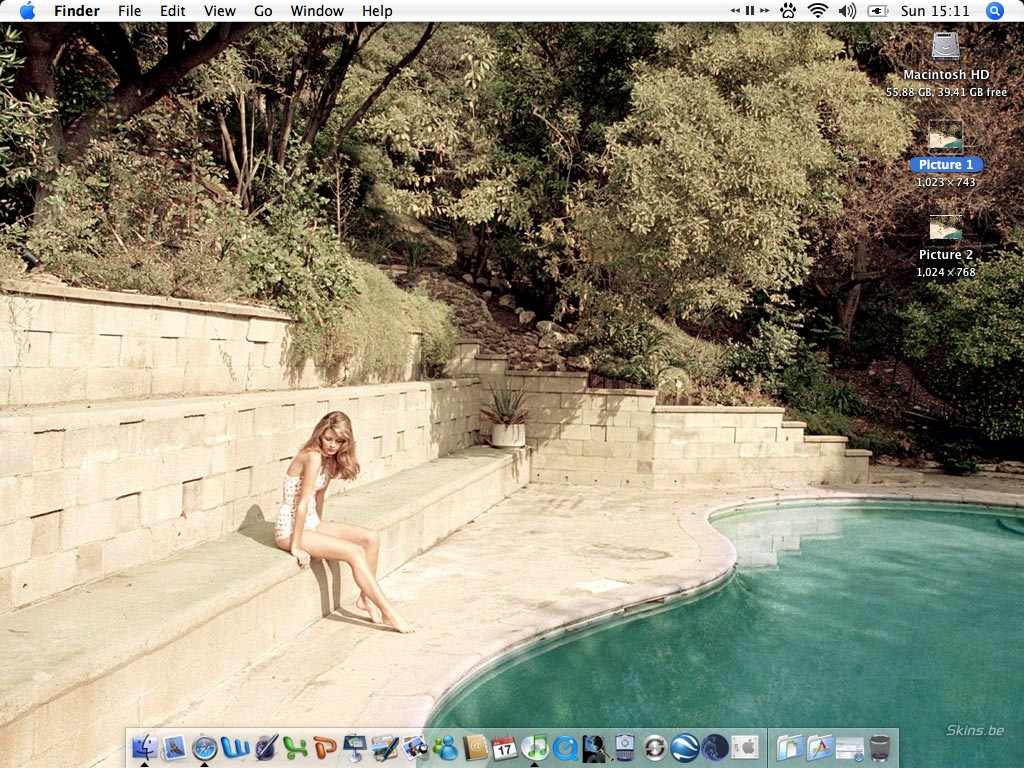Open the File menu
The height and width of the screenshot is (768, 1024).
pyautogui.click(x=129, y=10)
